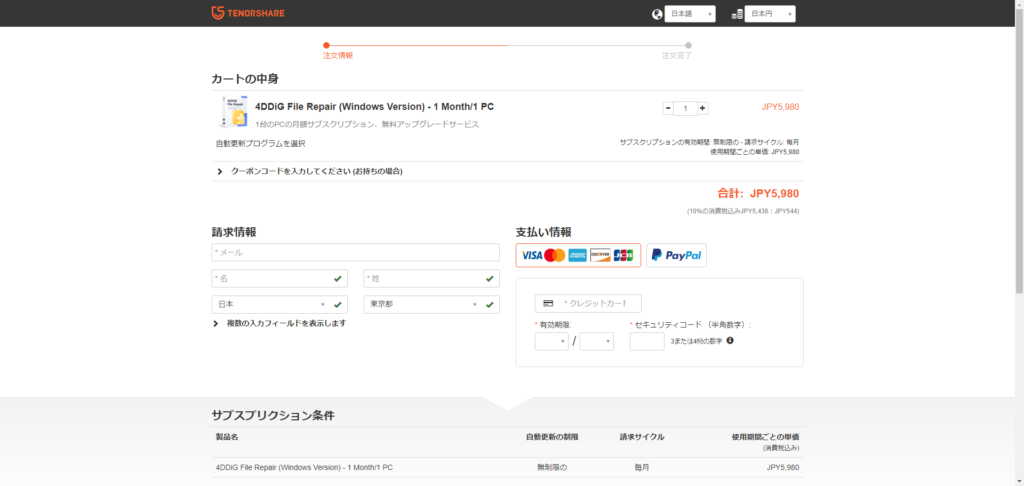
Task: Open the 日本 country dropdown
Action: tap(270, 304)
